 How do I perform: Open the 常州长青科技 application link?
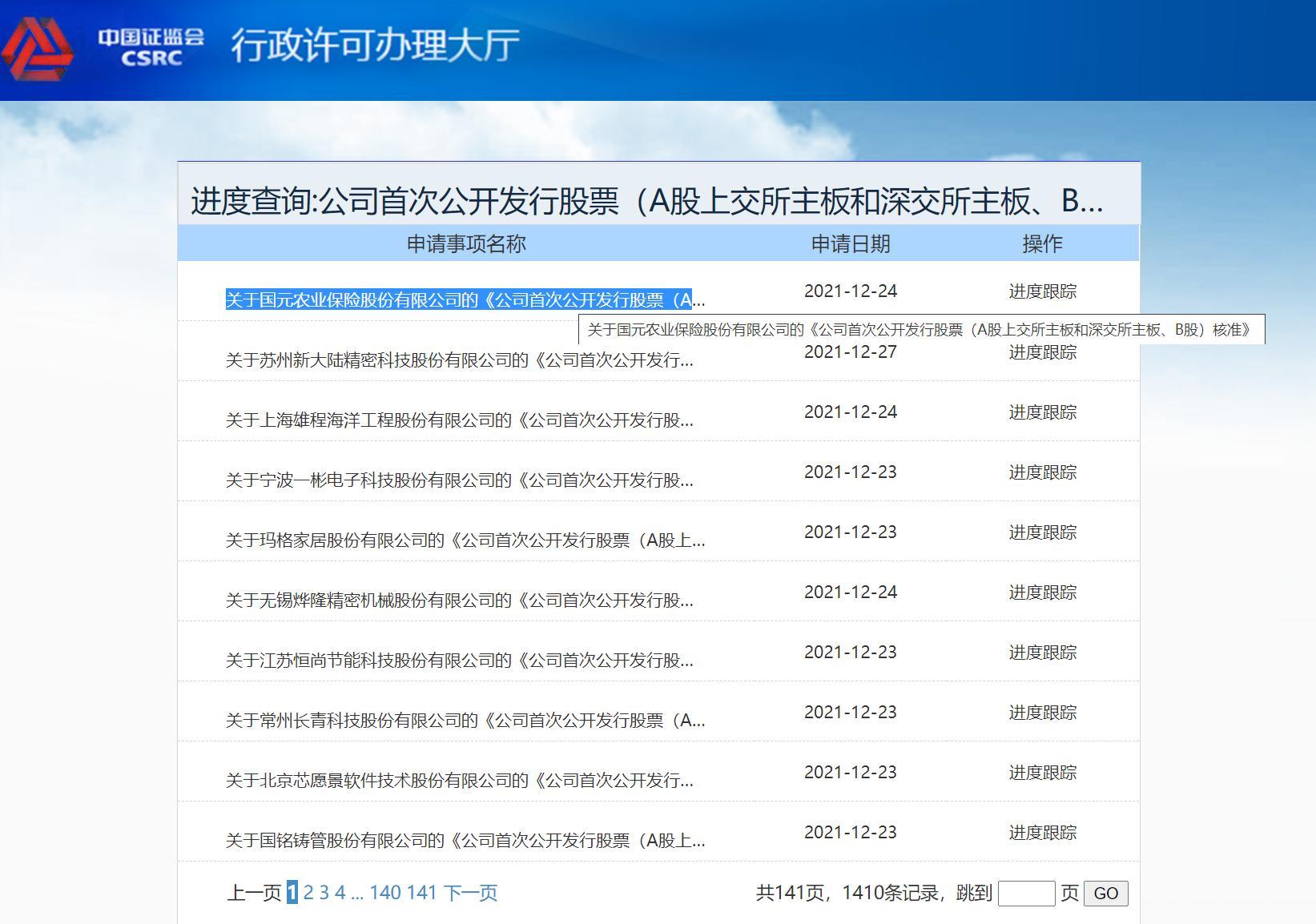pos(465,721)
